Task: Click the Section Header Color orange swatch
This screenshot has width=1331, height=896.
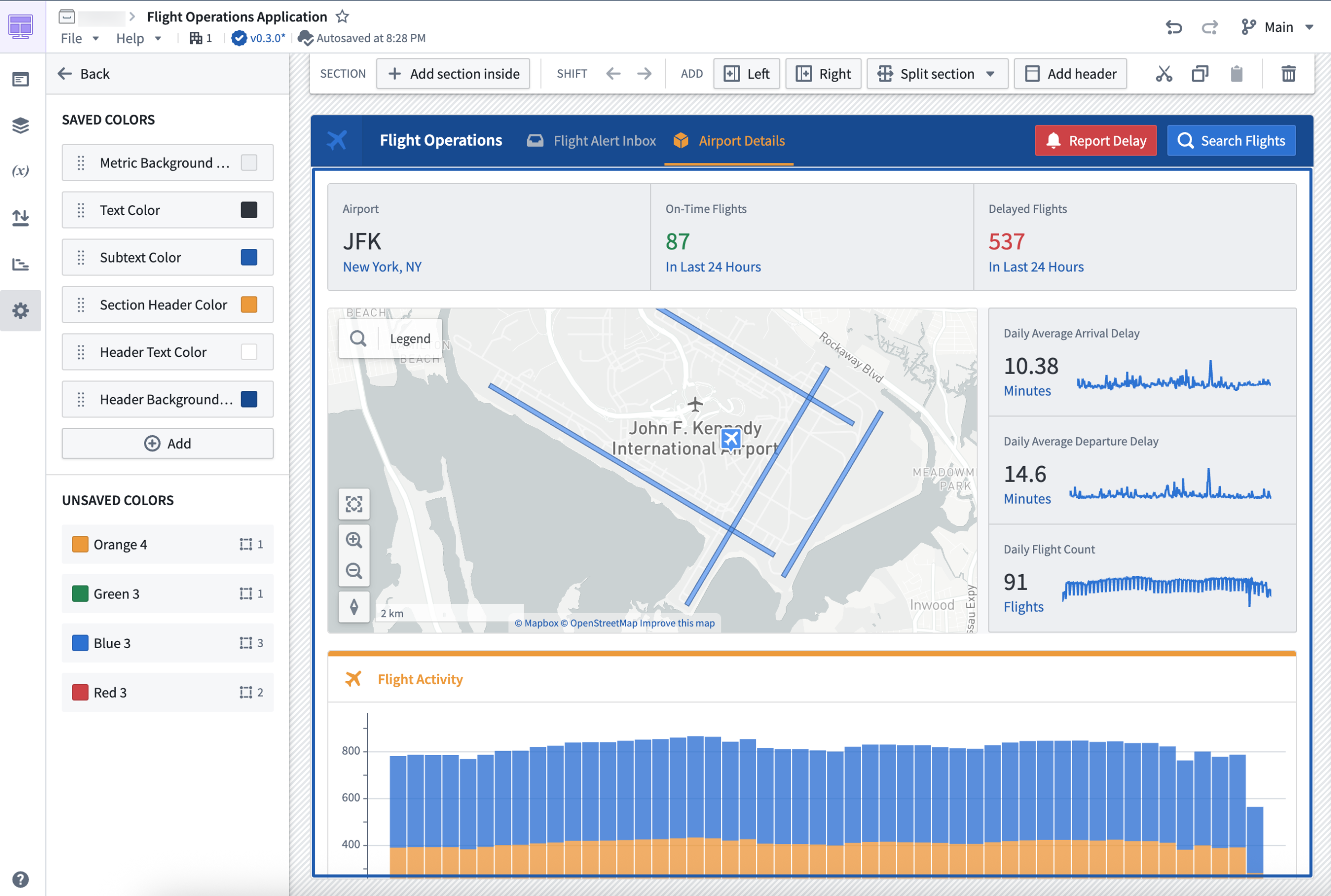Action: tap(248, 305)
